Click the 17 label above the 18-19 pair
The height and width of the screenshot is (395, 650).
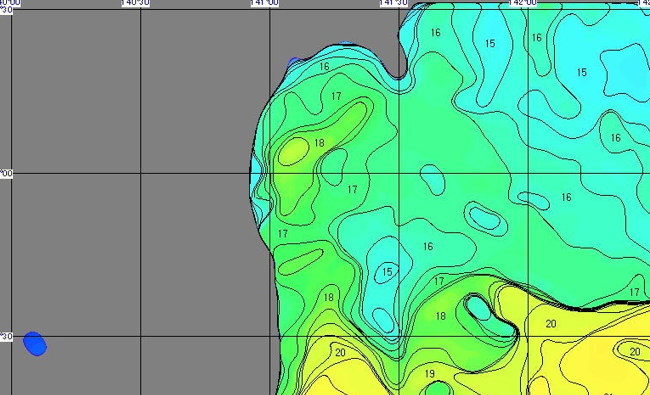439,281
